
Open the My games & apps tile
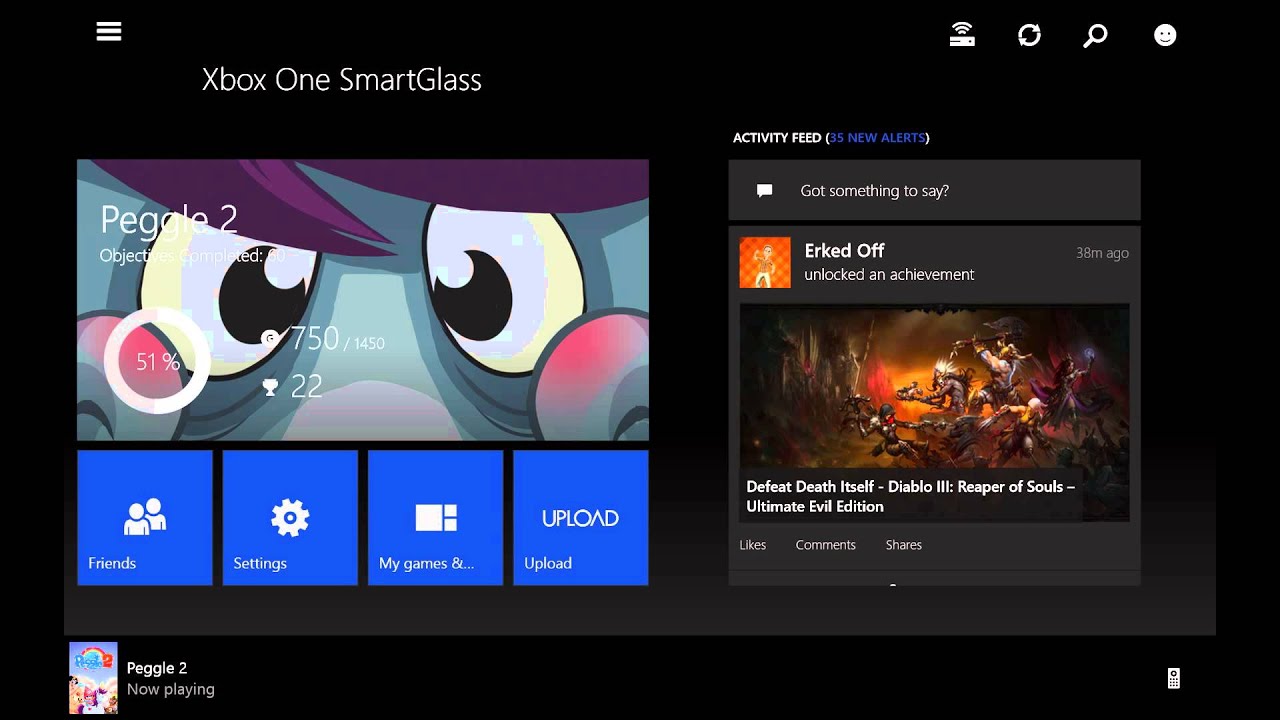pos(436,517)
